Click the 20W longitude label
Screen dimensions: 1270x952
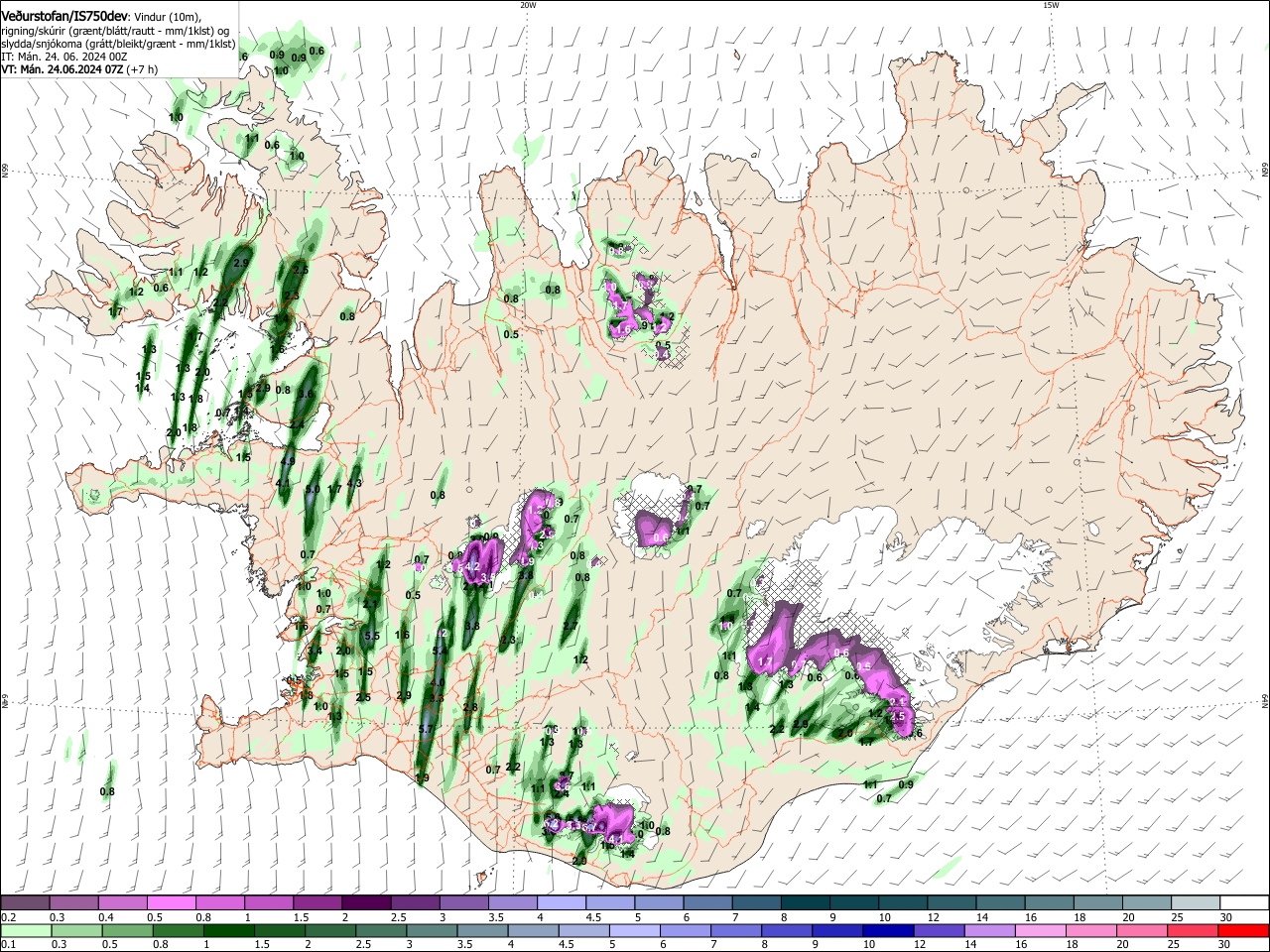(528, 5)
